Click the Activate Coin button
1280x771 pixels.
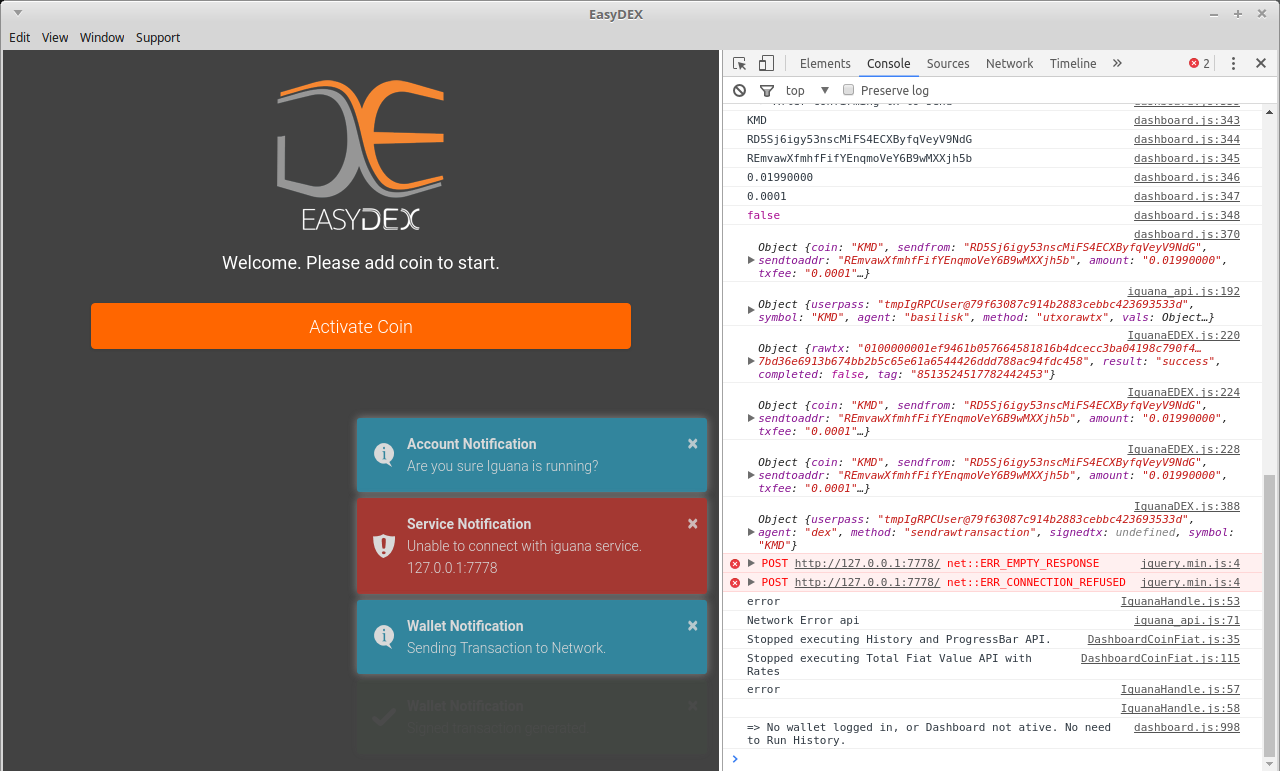tap(361, 326)
